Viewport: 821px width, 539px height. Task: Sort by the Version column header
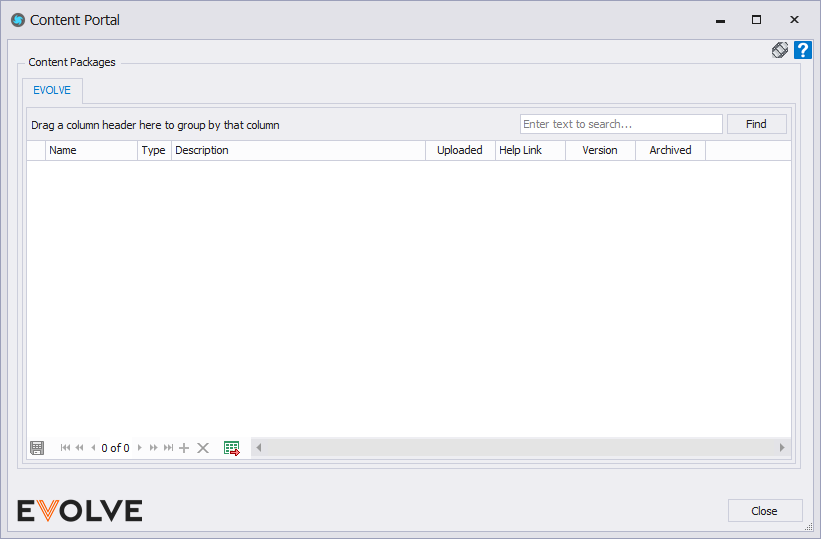click(x=601, y=150)
